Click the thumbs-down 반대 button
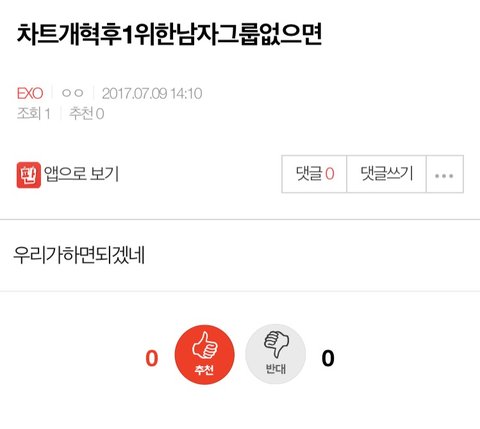480x429 pixels. [x=275, y=354]
